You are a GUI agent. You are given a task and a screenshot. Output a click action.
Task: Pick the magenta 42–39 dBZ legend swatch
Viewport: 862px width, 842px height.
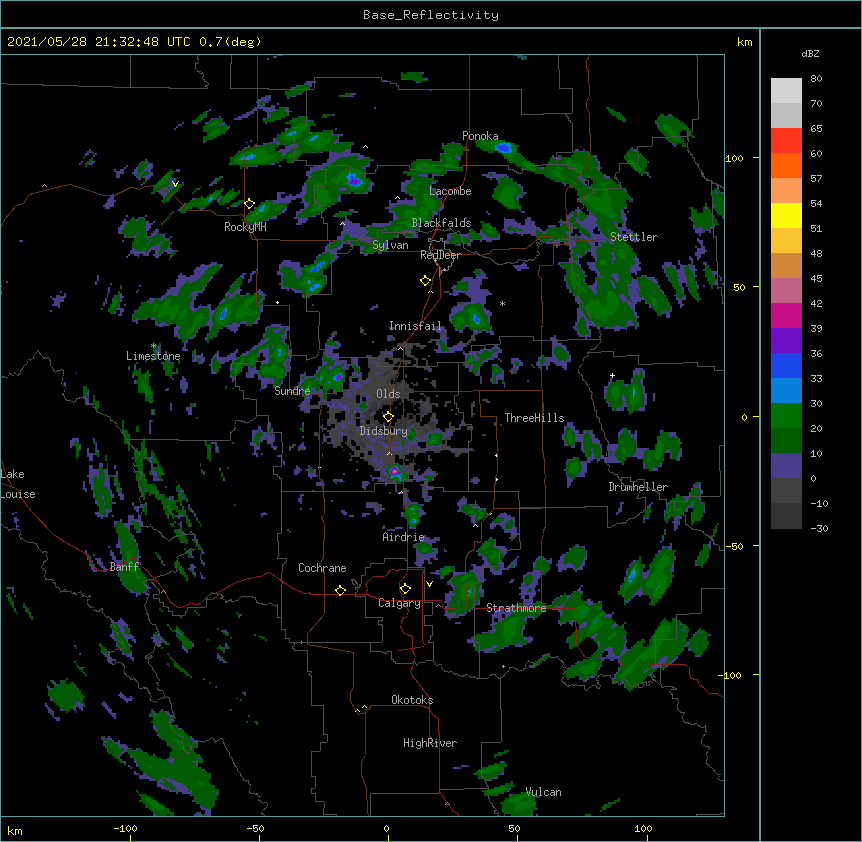(786, 316)
